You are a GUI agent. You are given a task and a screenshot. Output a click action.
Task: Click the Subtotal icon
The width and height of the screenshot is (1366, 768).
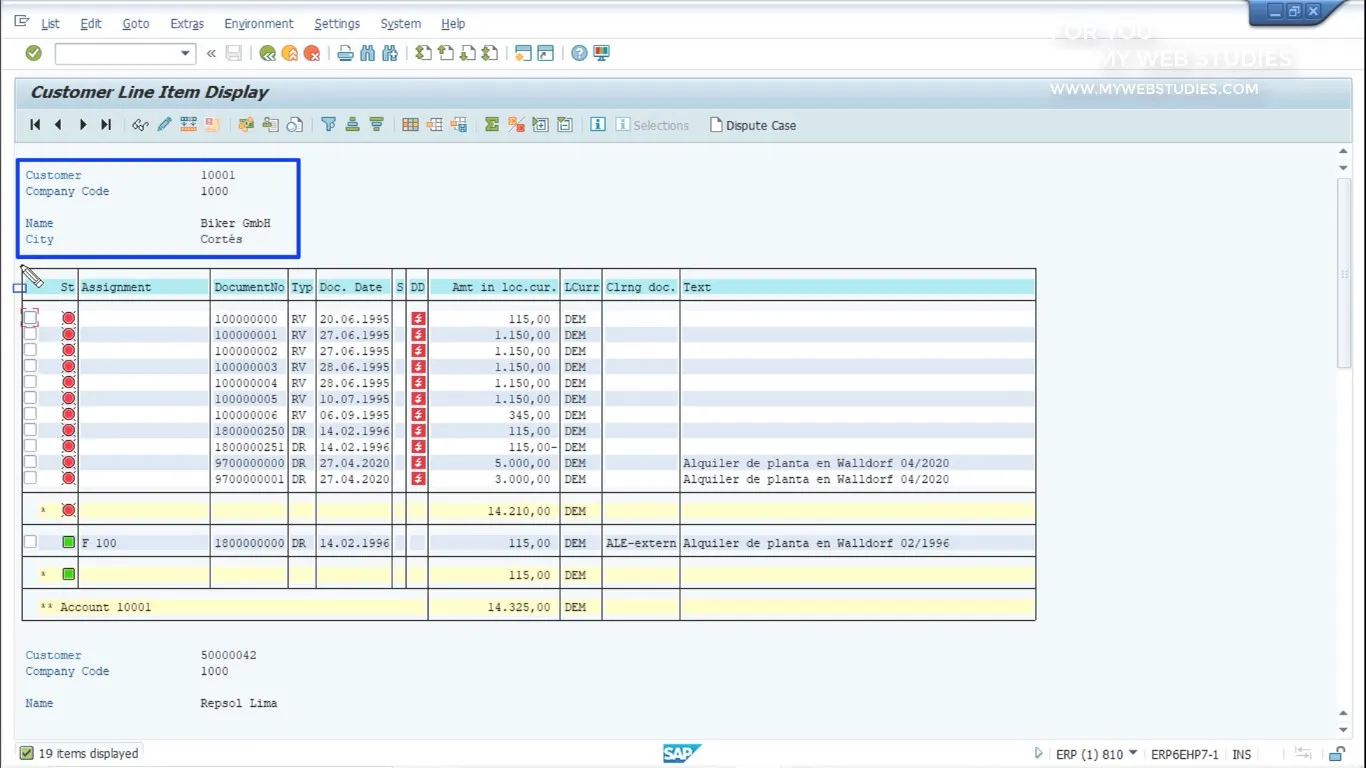[x=516, y=125]
